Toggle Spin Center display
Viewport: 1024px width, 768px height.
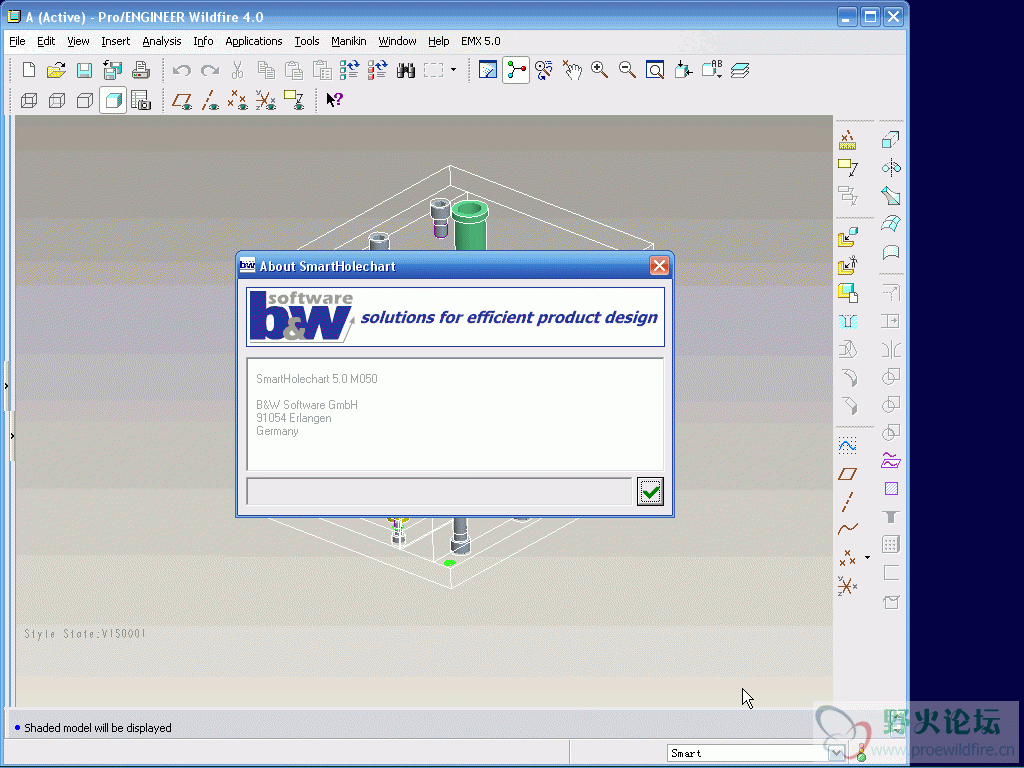click(x=515, y=70)
